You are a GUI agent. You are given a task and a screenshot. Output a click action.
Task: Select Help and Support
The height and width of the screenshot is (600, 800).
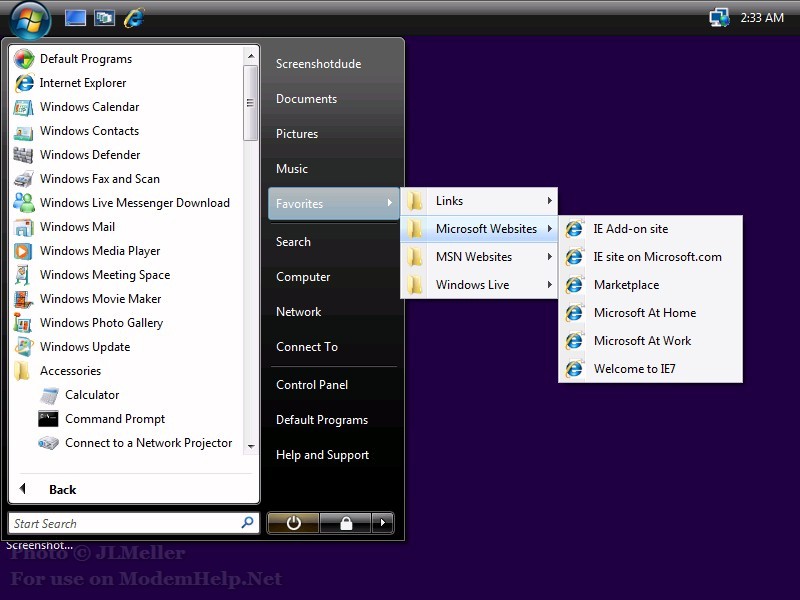point(322,455)
